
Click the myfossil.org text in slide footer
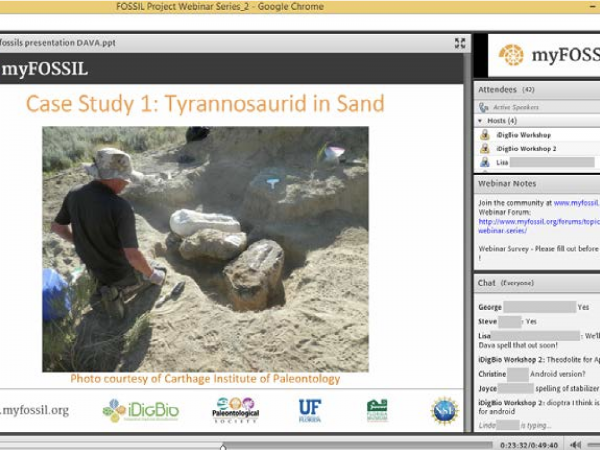[35, 410]
